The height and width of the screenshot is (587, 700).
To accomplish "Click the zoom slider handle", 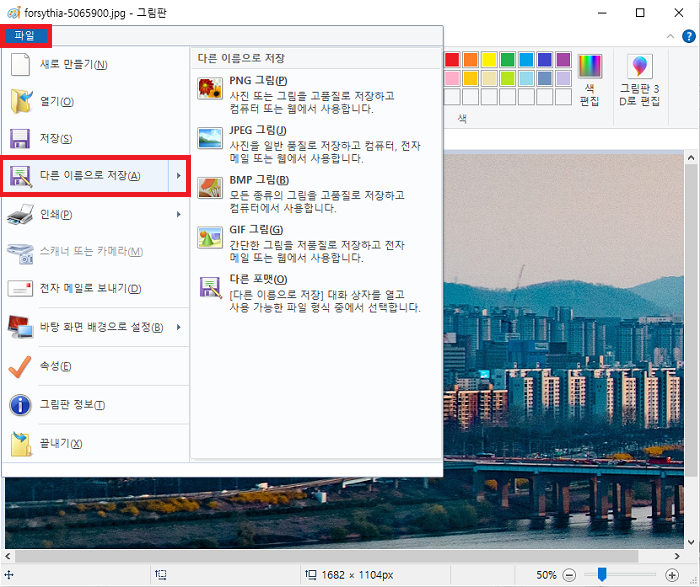I will [x=602, y=575].
